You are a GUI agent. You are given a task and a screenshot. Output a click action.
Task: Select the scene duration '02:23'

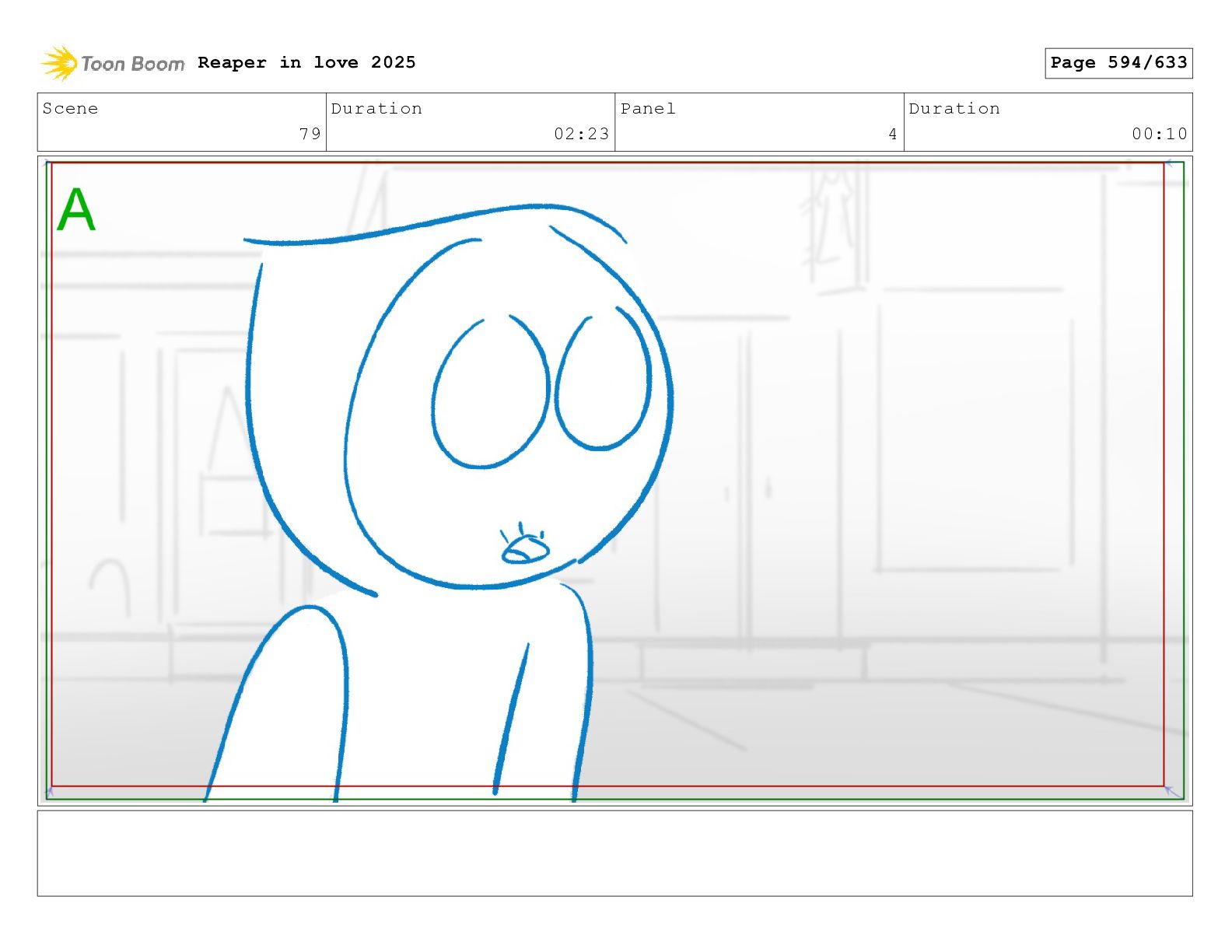(x=582, y=134)
